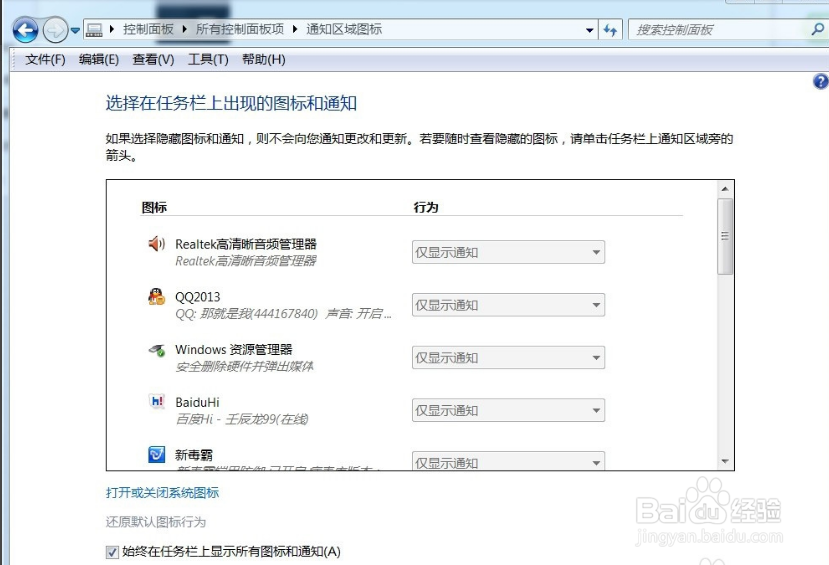Click the QQ2013 penguin icon
Viewport: 829px width, 565px height.
(x=156, y=297)
